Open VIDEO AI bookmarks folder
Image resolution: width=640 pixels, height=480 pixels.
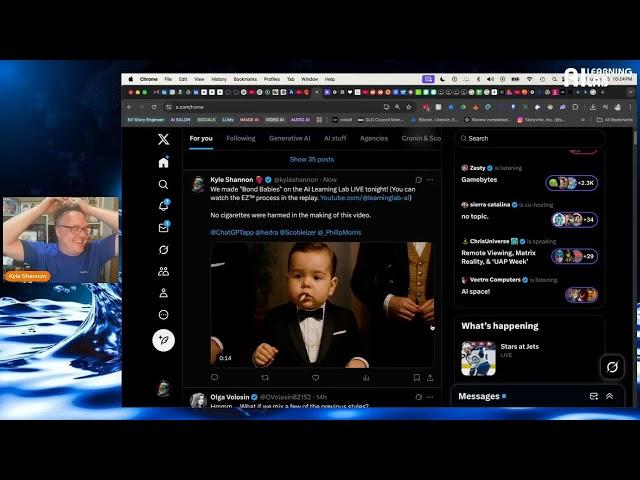tap(275, 120)
